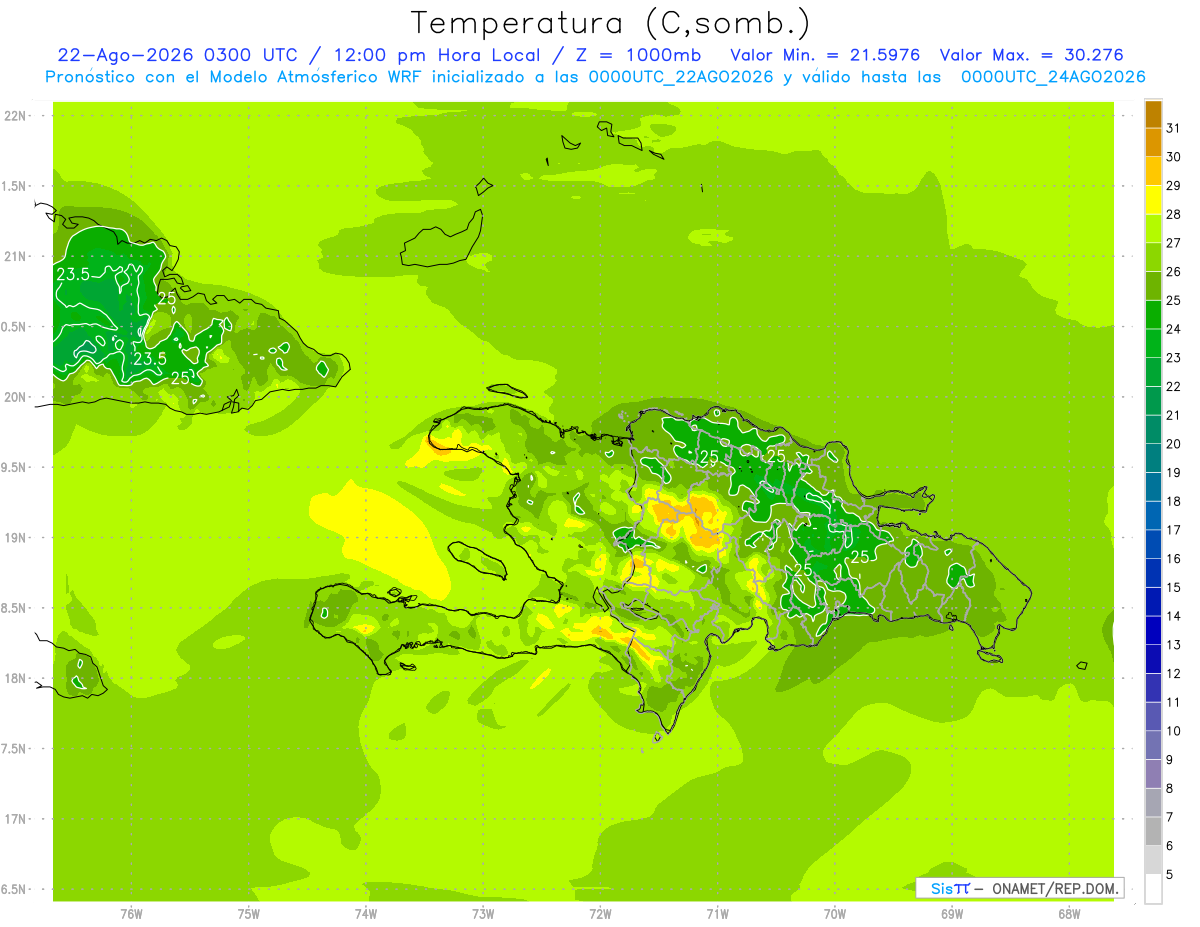Screen dimensions: 1200x927
Task: Click the legend value '14'
Action: [x=1173, y=616]
